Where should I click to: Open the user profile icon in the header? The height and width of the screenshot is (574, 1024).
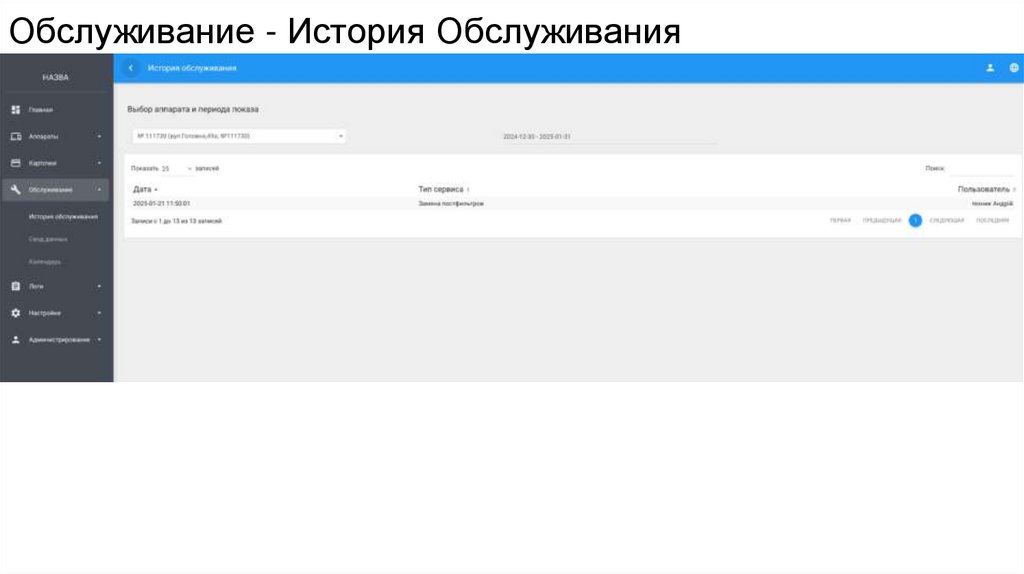990,68
